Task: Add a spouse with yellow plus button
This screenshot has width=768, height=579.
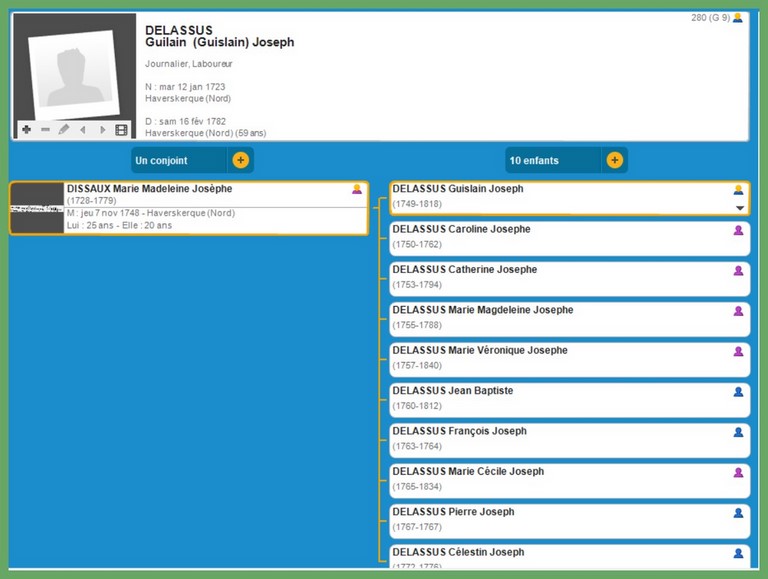Action: pos(240,160)
